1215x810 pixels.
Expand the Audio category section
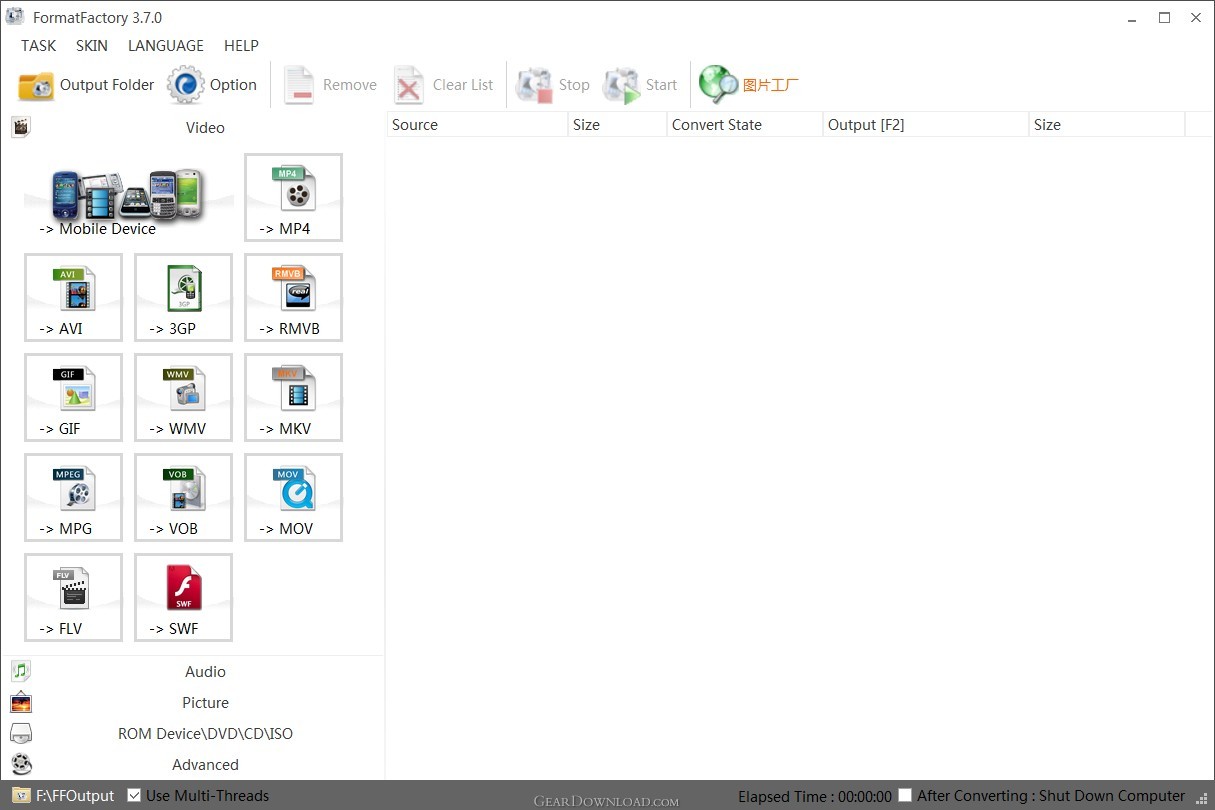[x=193, y=671]
